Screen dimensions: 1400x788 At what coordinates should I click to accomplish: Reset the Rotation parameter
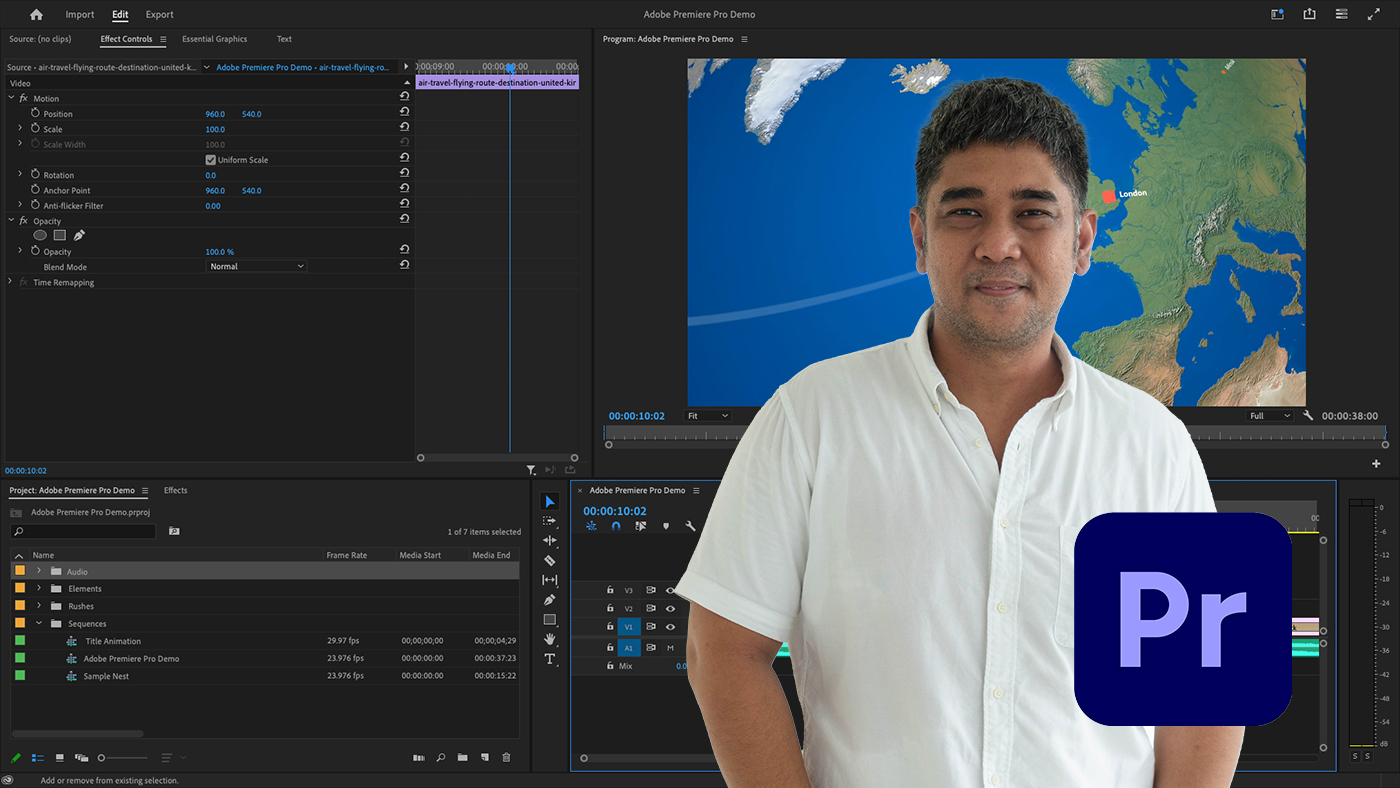point(404,175)
